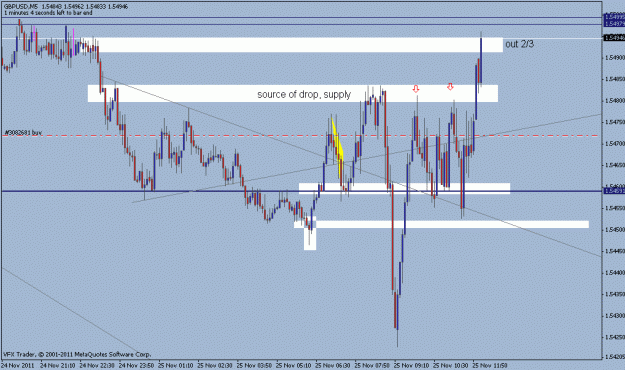Click the 1.54900 price axis label
The height and width of the screenshot is (370, 625).
(614, 58)
